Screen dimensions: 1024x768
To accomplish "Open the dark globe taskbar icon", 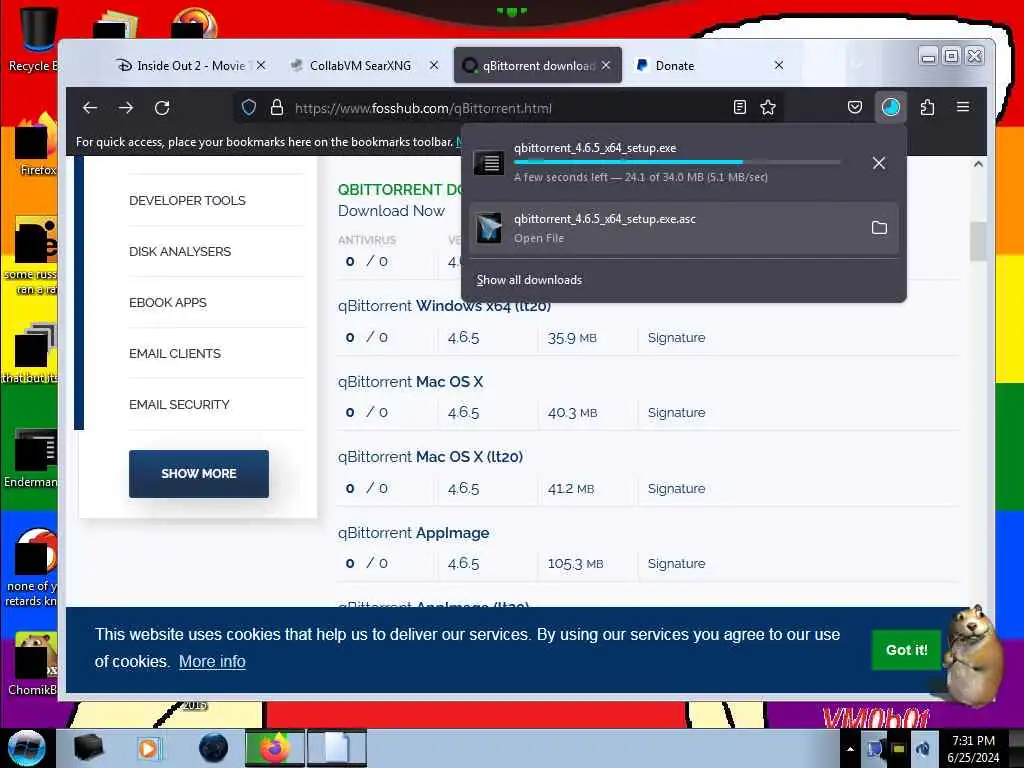I will click(213, 748).
